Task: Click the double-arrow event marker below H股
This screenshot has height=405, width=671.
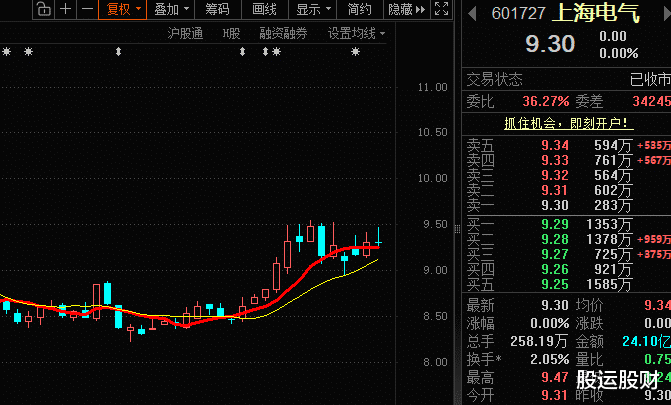Action: 242,52
